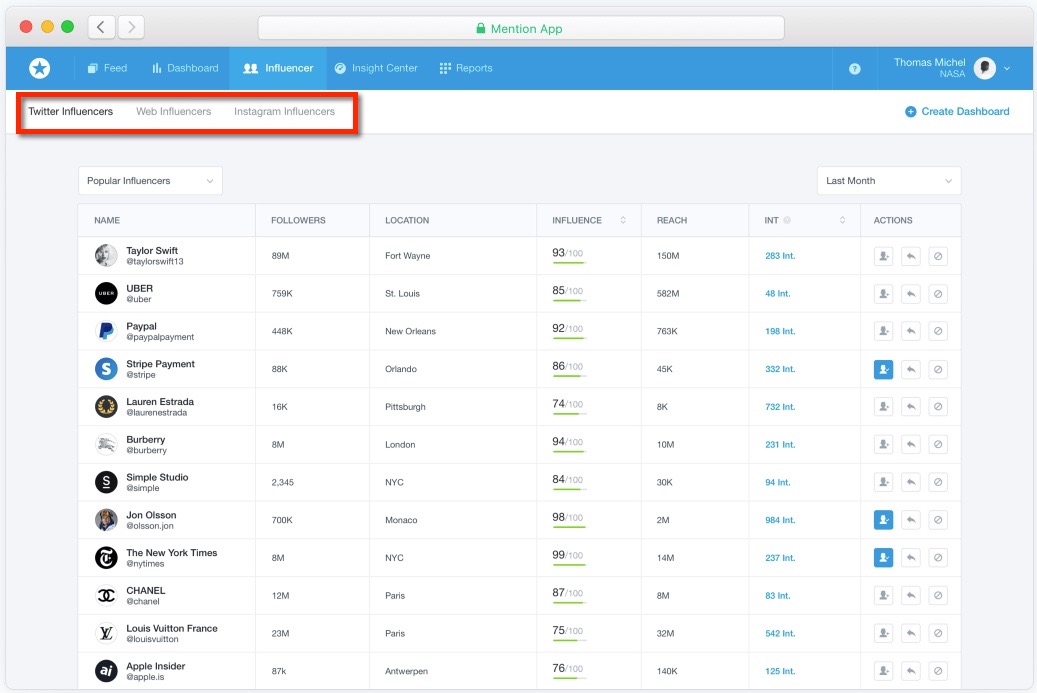Block Lauren Estrada with the ban icon
This screenshot has width=1037, height=693.
tap(938, 407)
